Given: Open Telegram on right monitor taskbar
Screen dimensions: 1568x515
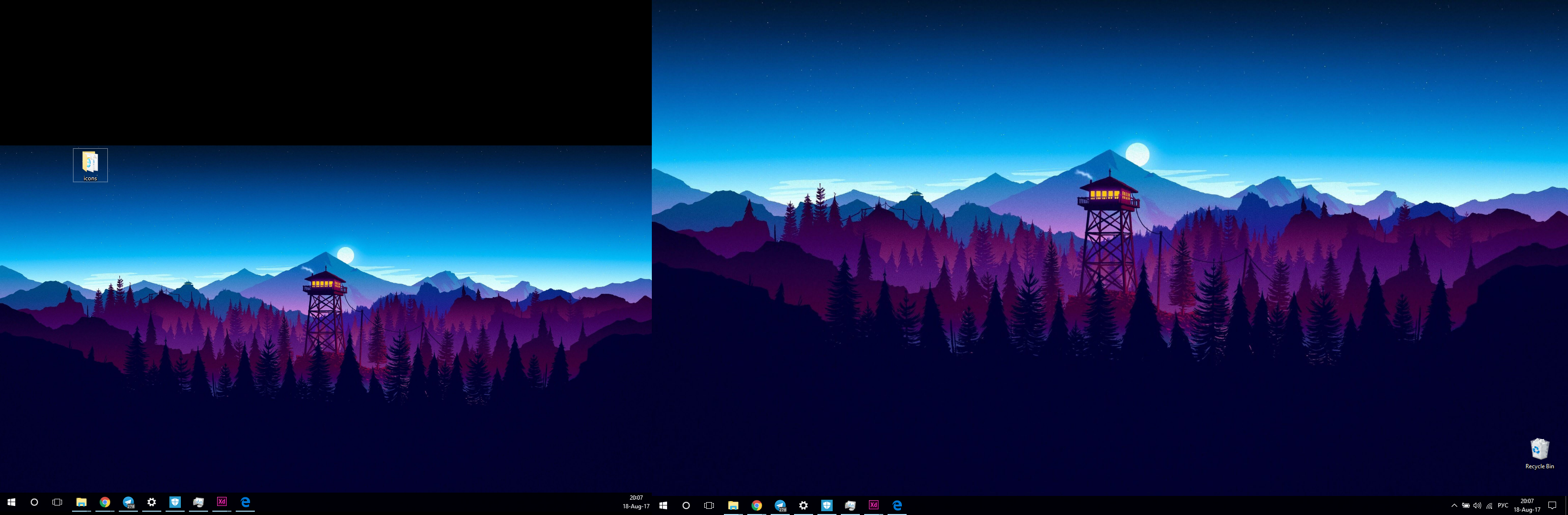Looking at the screenshot, I should click(x=780, y=505).
